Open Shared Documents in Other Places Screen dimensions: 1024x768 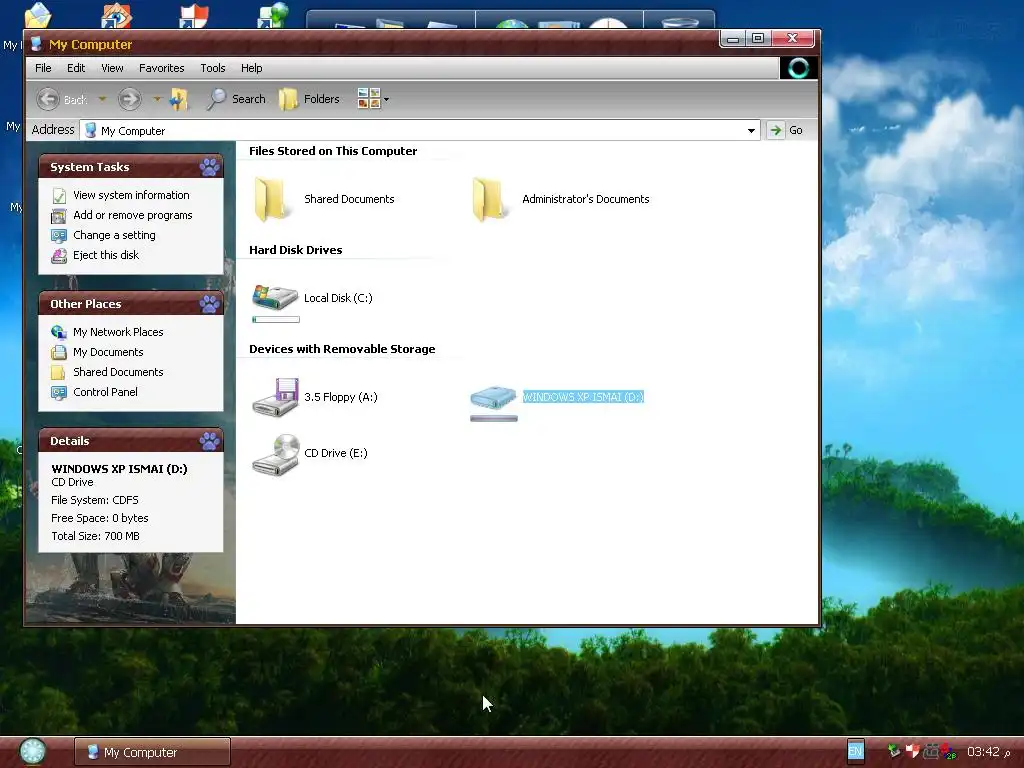[x=118, y=372]
